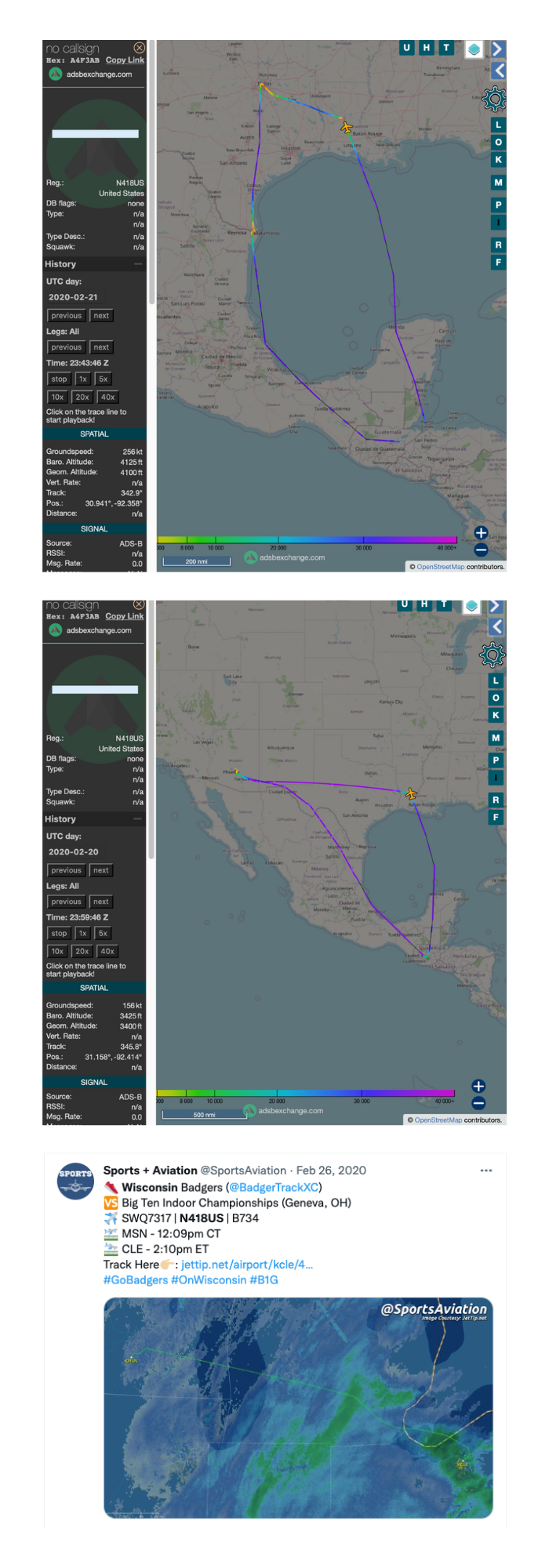549x1568 pixels.
Task: Zoom out with minus icon on the 2020-02-21 map
Action: 481,550
